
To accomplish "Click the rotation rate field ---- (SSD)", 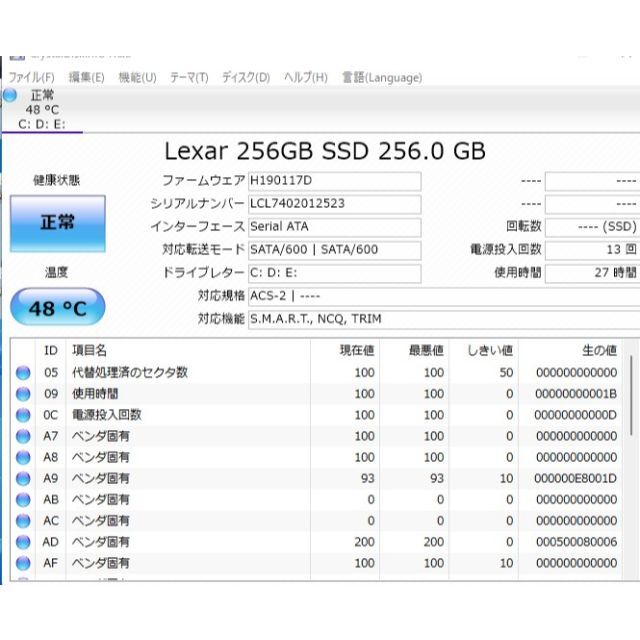I will (x=592, y=227).
